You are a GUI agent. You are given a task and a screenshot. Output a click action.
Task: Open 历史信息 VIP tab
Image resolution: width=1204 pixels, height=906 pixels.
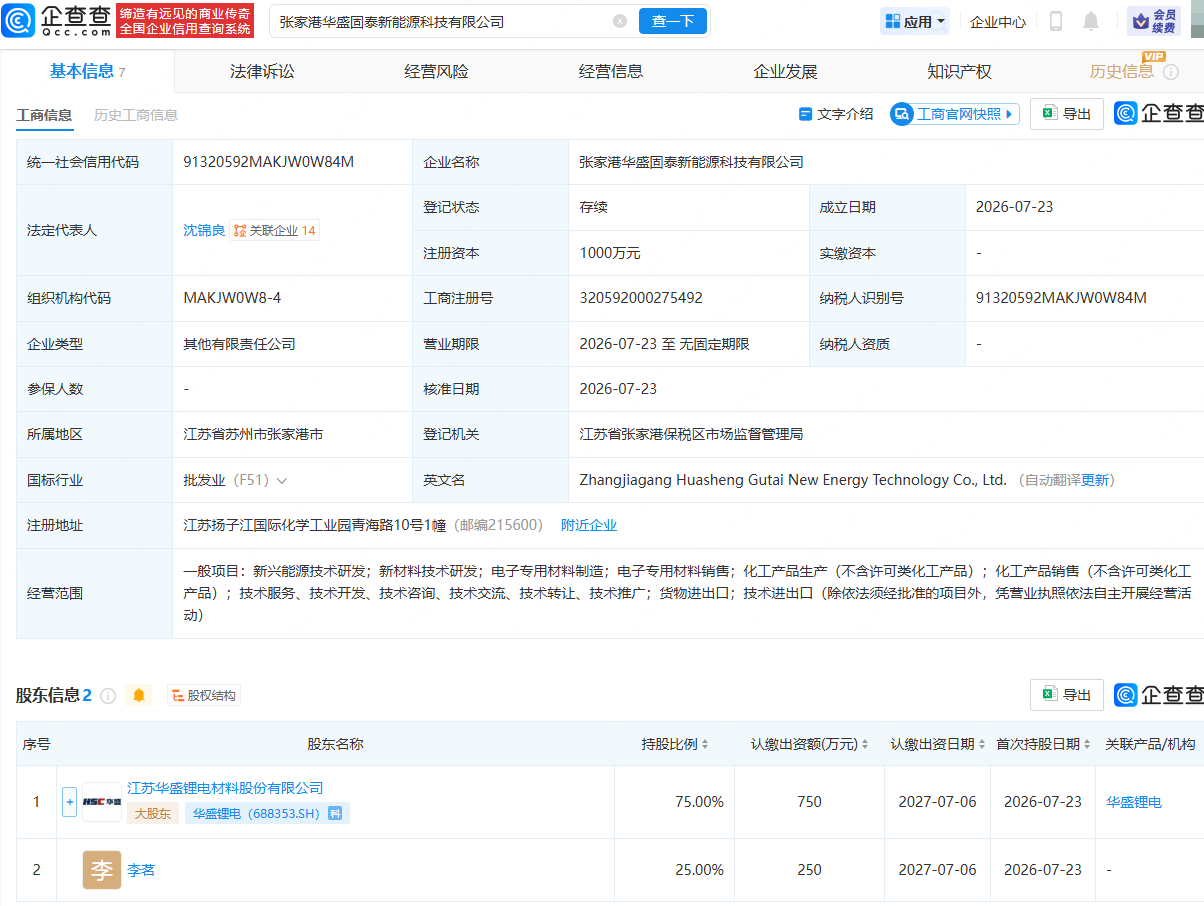tap(1121, 71)
